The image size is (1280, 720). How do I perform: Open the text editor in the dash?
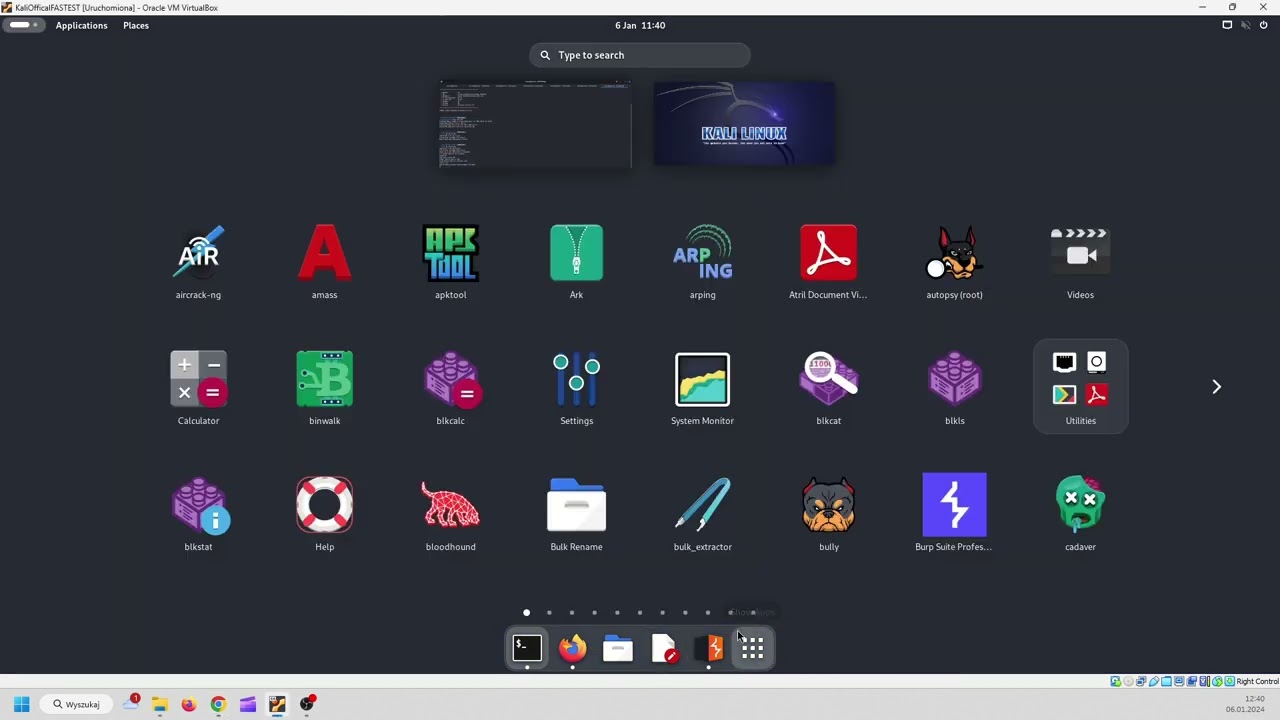coord(664,649)
